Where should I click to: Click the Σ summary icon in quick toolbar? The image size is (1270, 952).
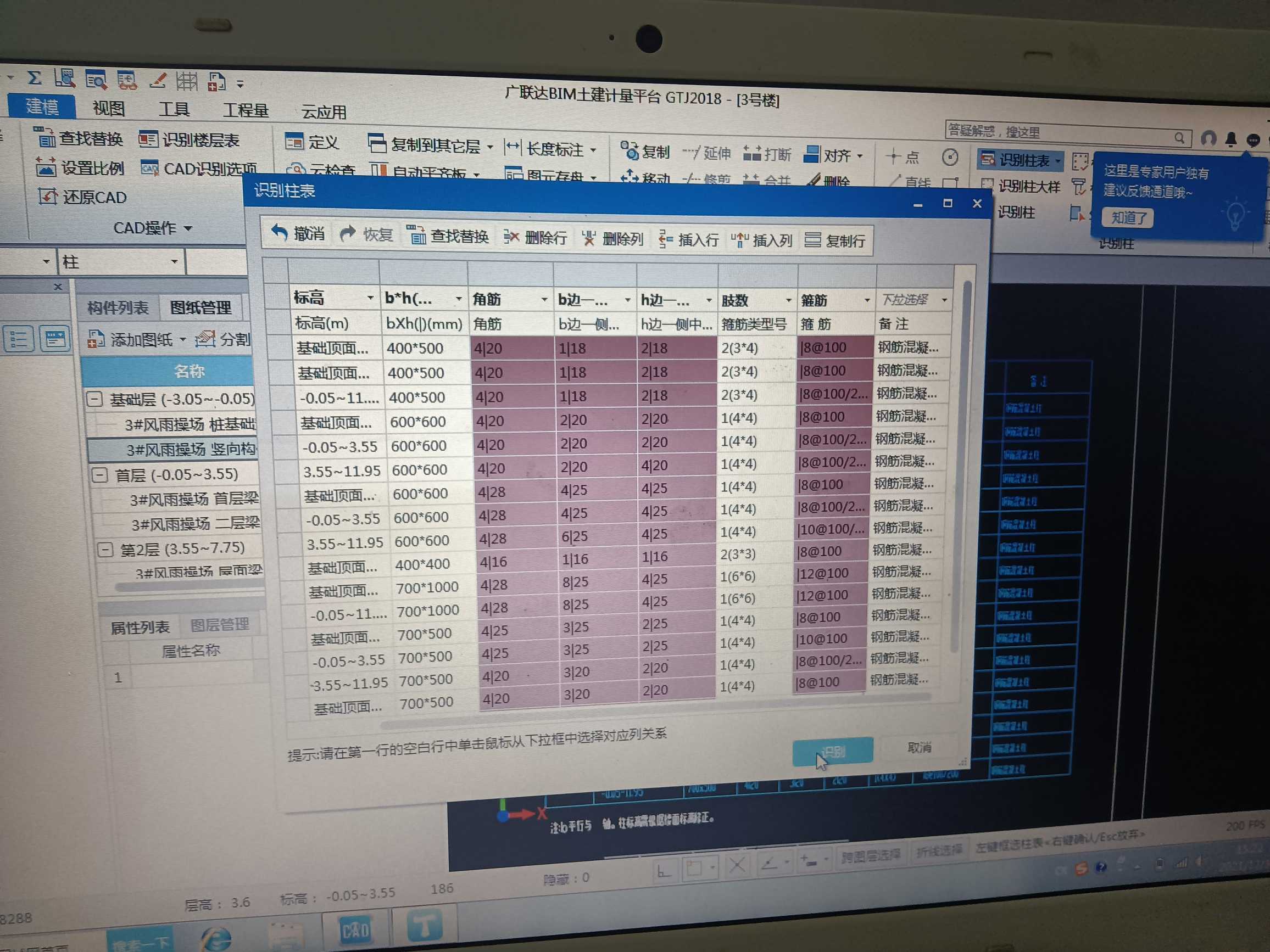pyautogui.click(x=35, y=77)
